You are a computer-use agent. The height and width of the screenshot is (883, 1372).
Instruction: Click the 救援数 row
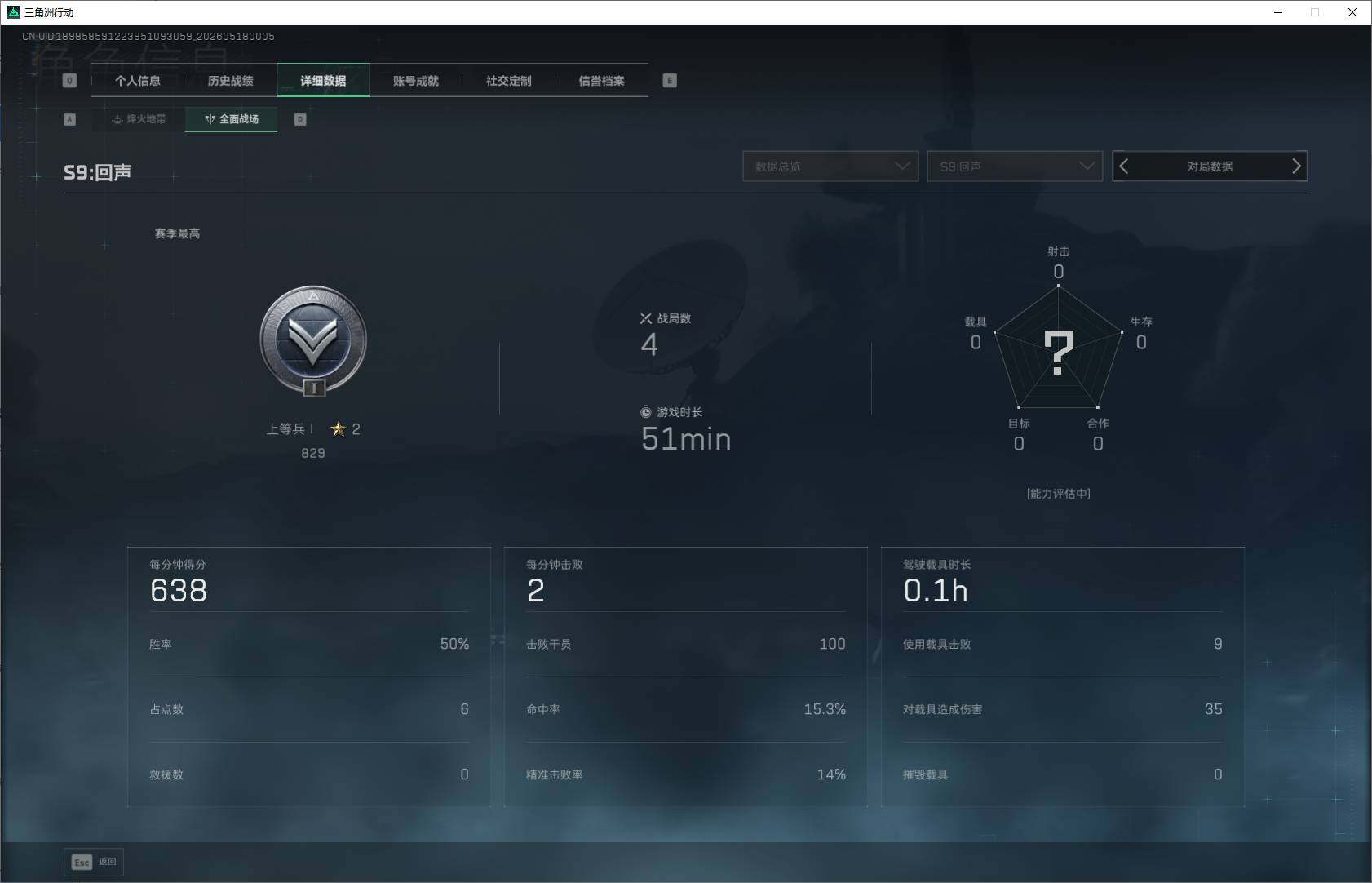click(309, 774)
